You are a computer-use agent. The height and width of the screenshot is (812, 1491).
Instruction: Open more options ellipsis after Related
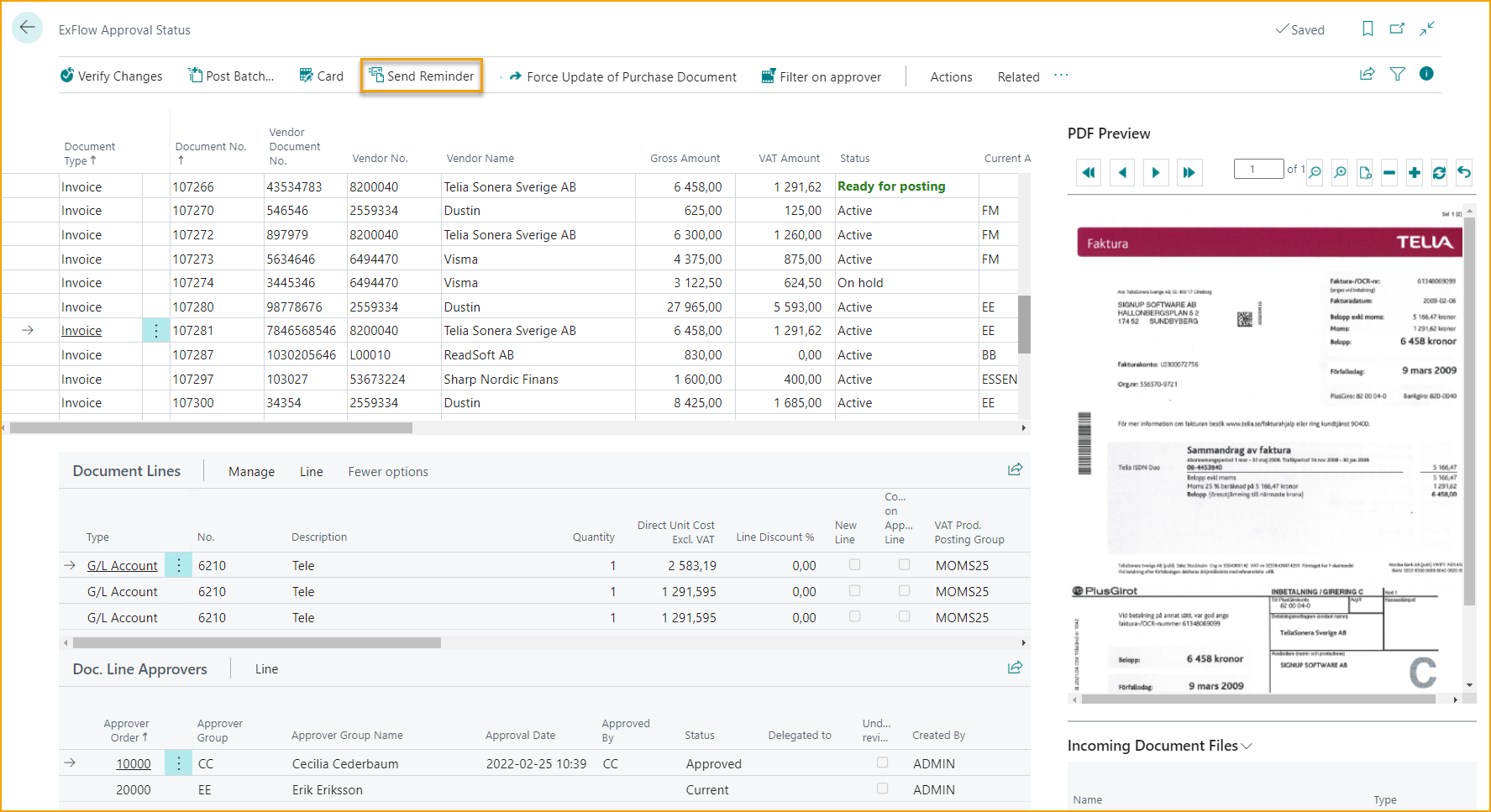click(1061, 76)
